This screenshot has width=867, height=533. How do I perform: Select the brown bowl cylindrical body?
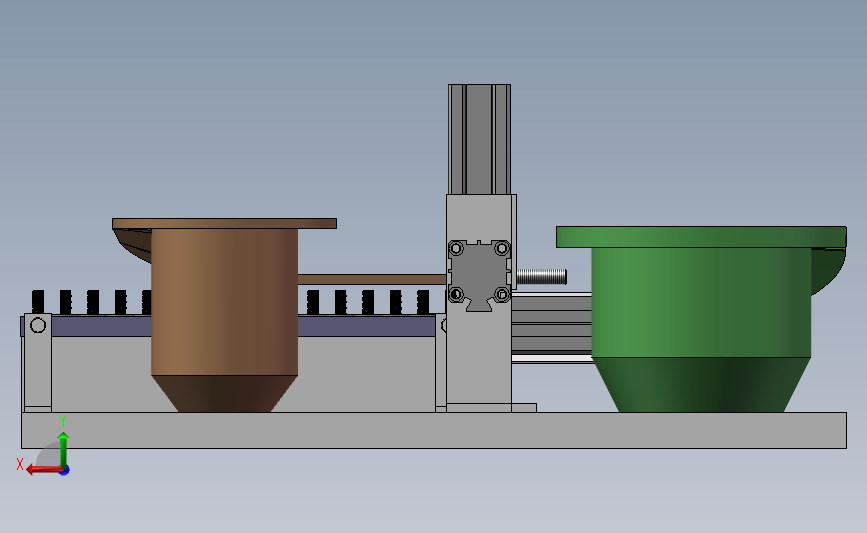(x=224, y=302)
